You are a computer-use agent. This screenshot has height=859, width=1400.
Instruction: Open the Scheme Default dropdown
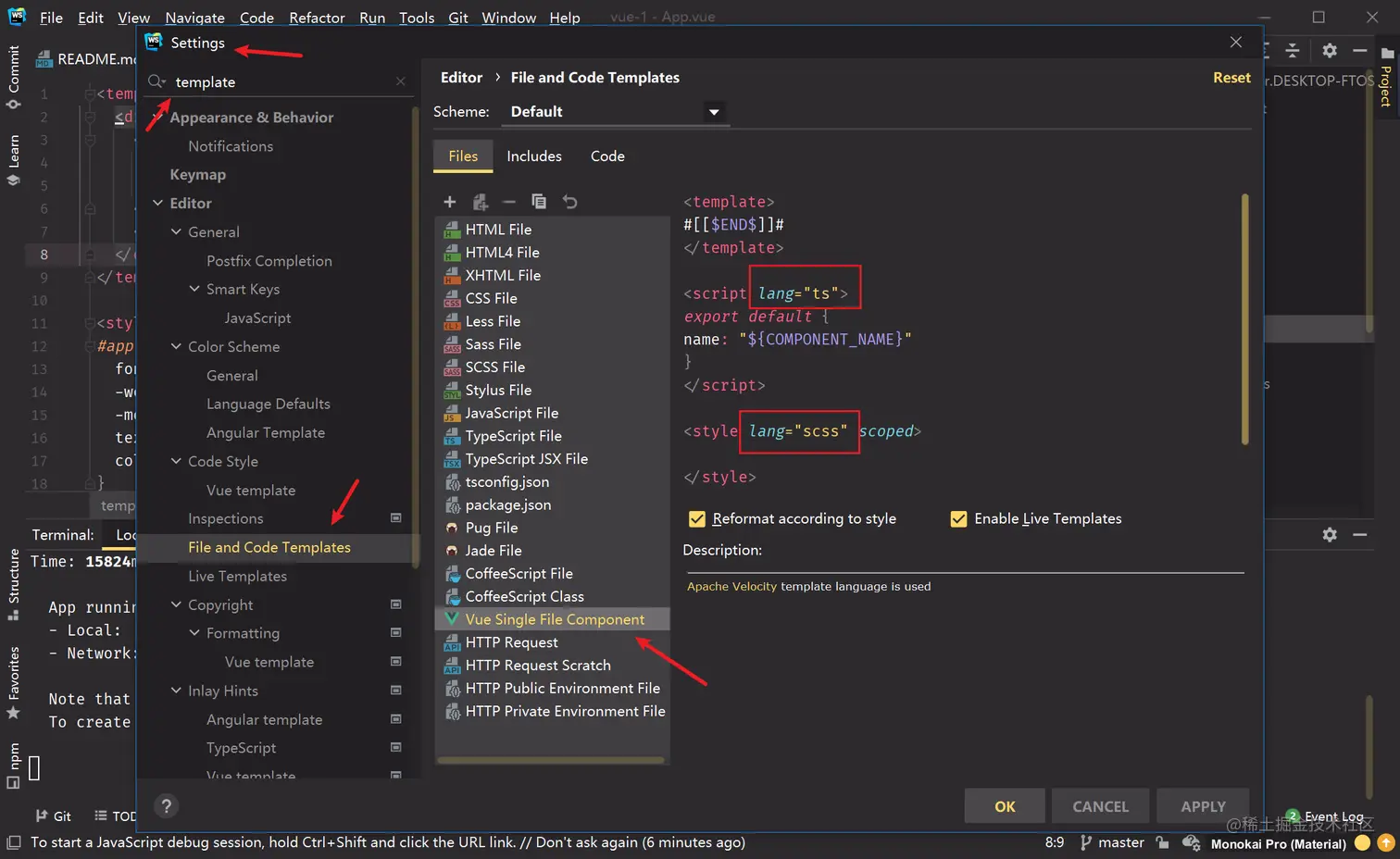[616, 112]
